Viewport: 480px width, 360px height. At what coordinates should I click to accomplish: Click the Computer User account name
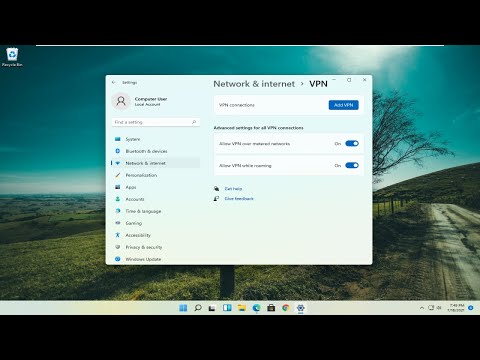coord(151,99)
